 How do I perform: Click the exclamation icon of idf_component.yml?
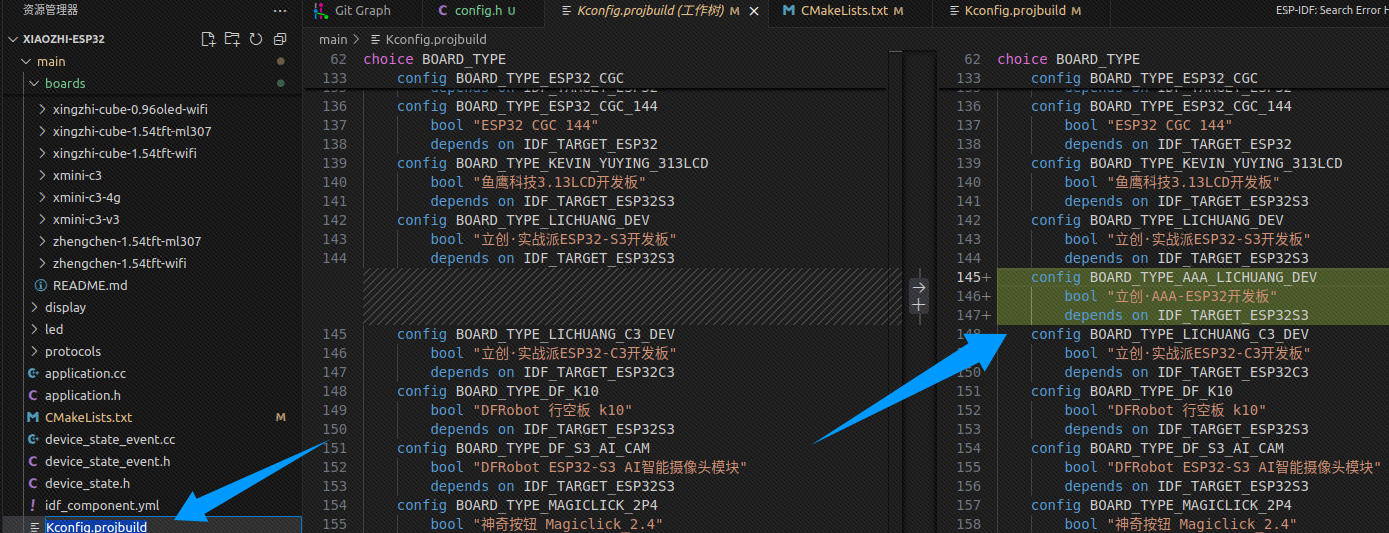coord(33,505)
